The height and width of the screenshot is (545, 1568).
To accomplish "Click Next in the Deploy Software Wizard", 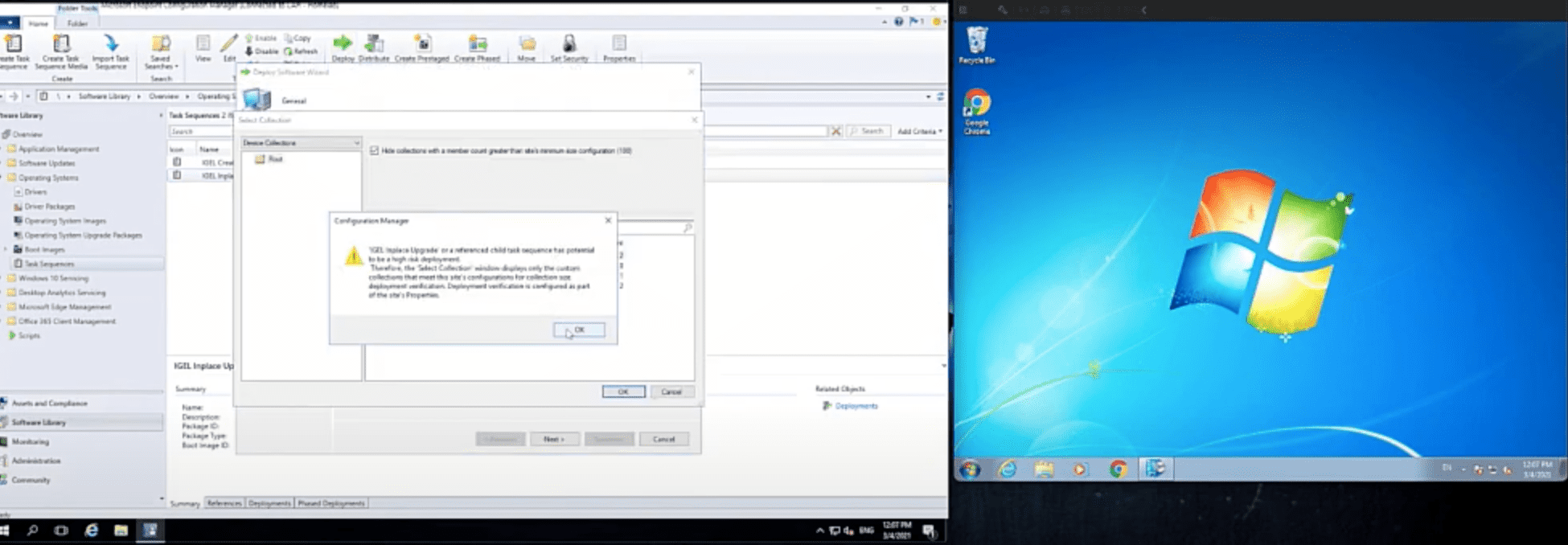I will (554, 439).
